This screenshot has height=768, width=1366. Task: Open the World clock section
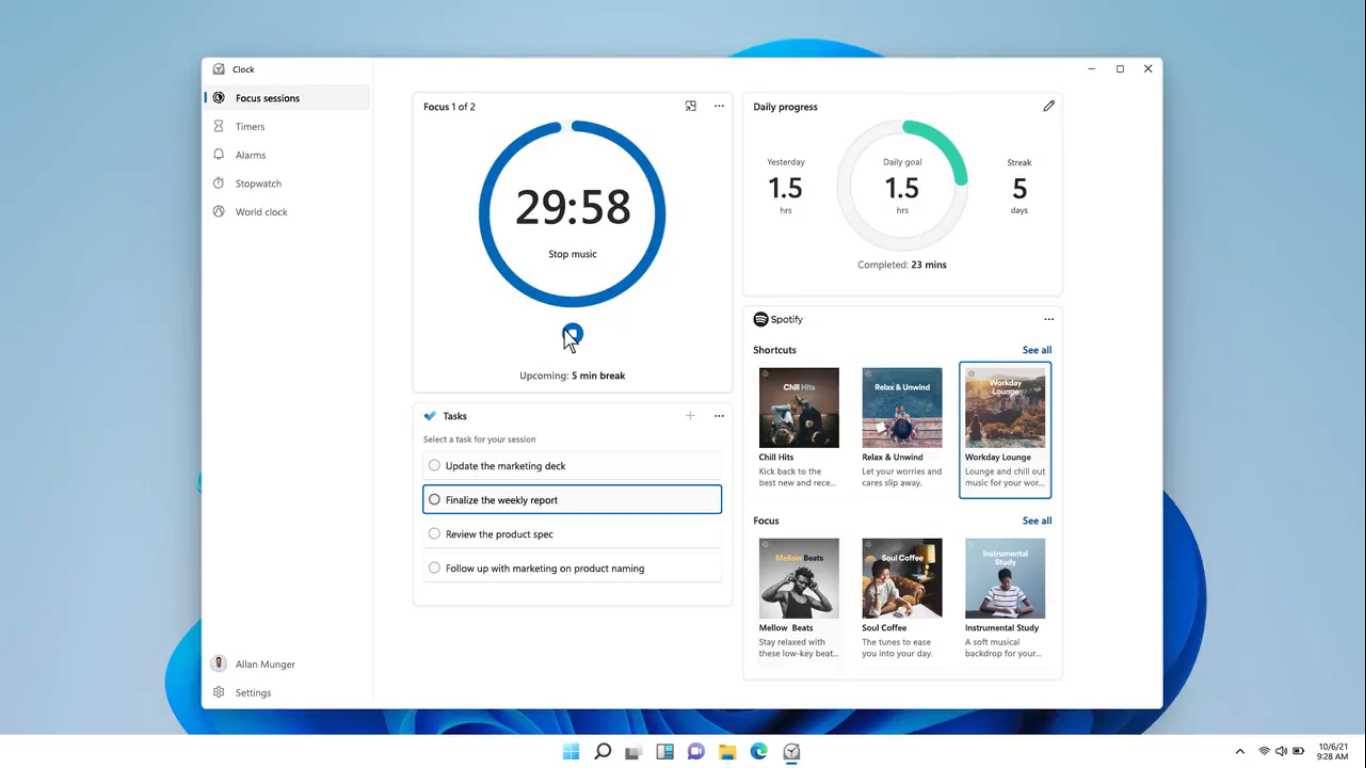tap(262, 211)
